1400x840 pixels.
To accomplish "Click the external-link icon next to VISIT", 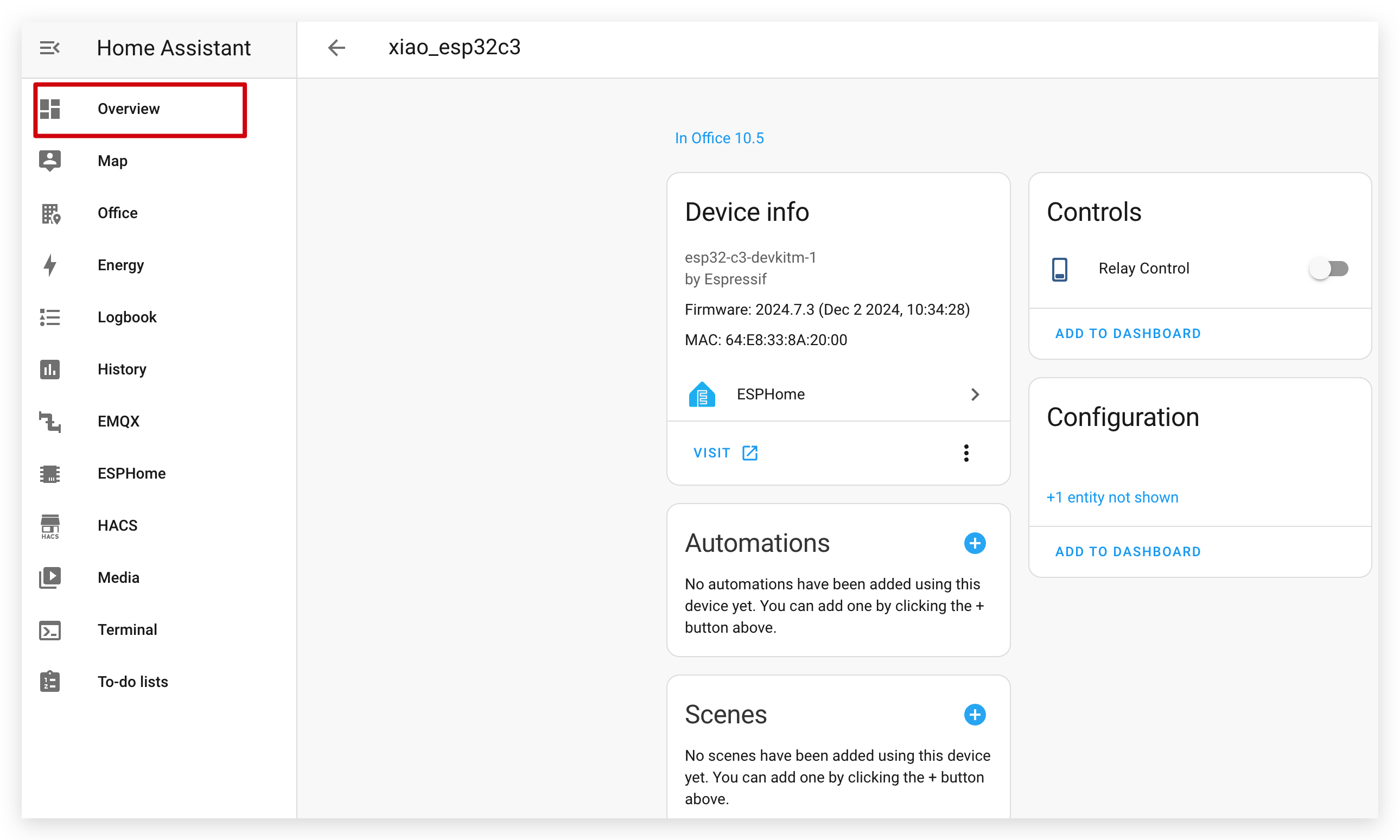I will point(750,453).
